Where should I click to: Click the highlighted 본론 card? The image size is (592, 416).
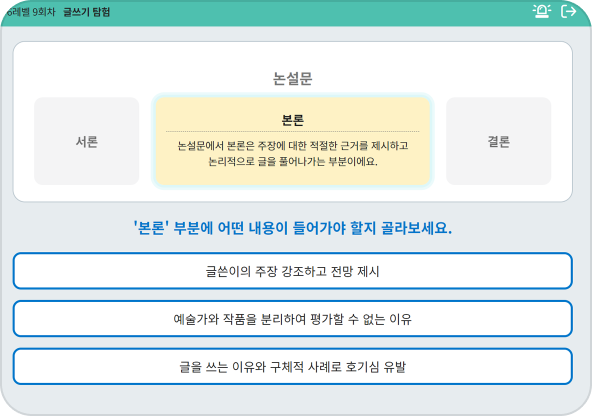coord(293,141)
